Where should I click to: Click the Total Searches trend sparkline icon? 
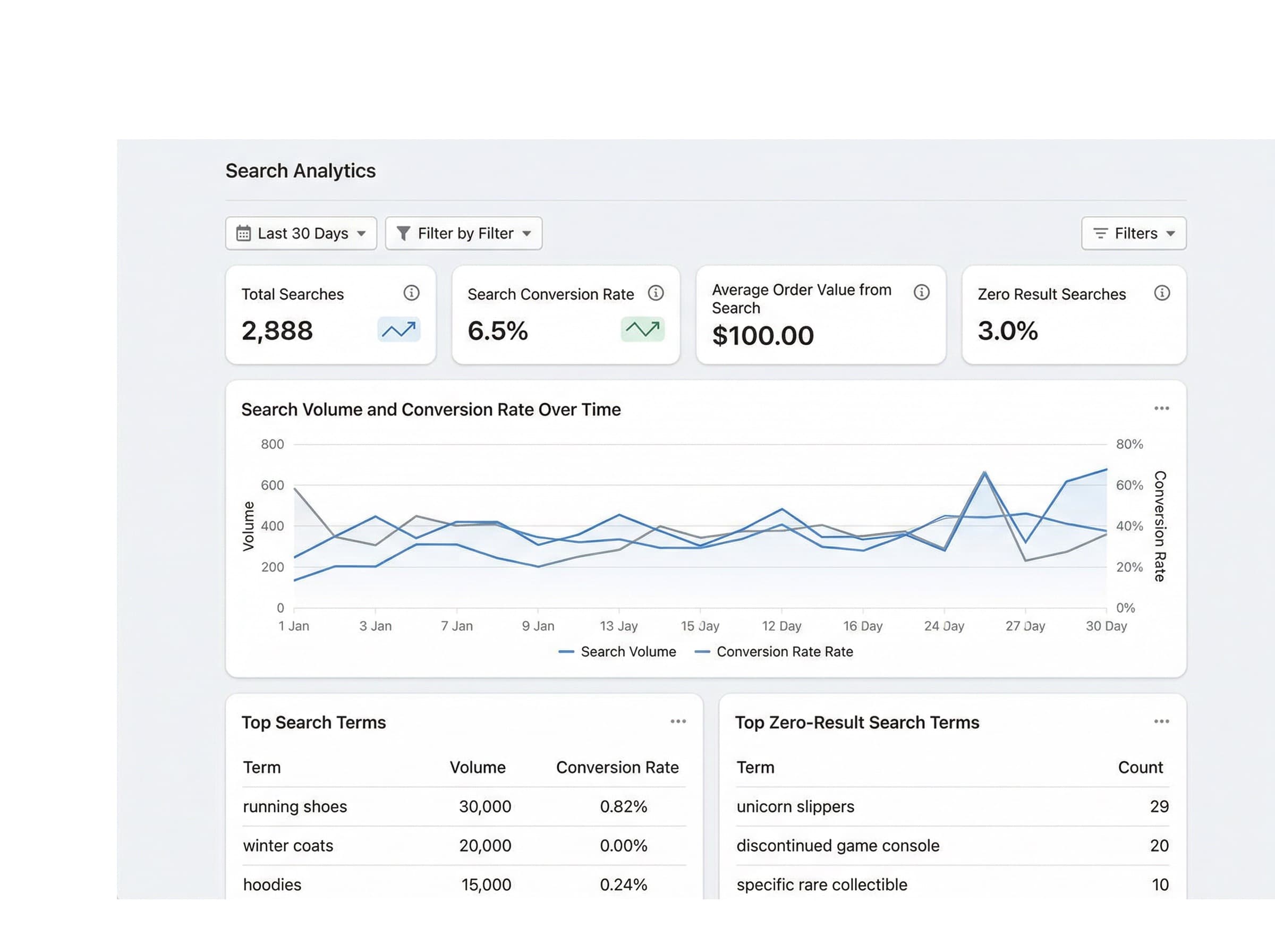pyautogui.click(x=399, y=329)
